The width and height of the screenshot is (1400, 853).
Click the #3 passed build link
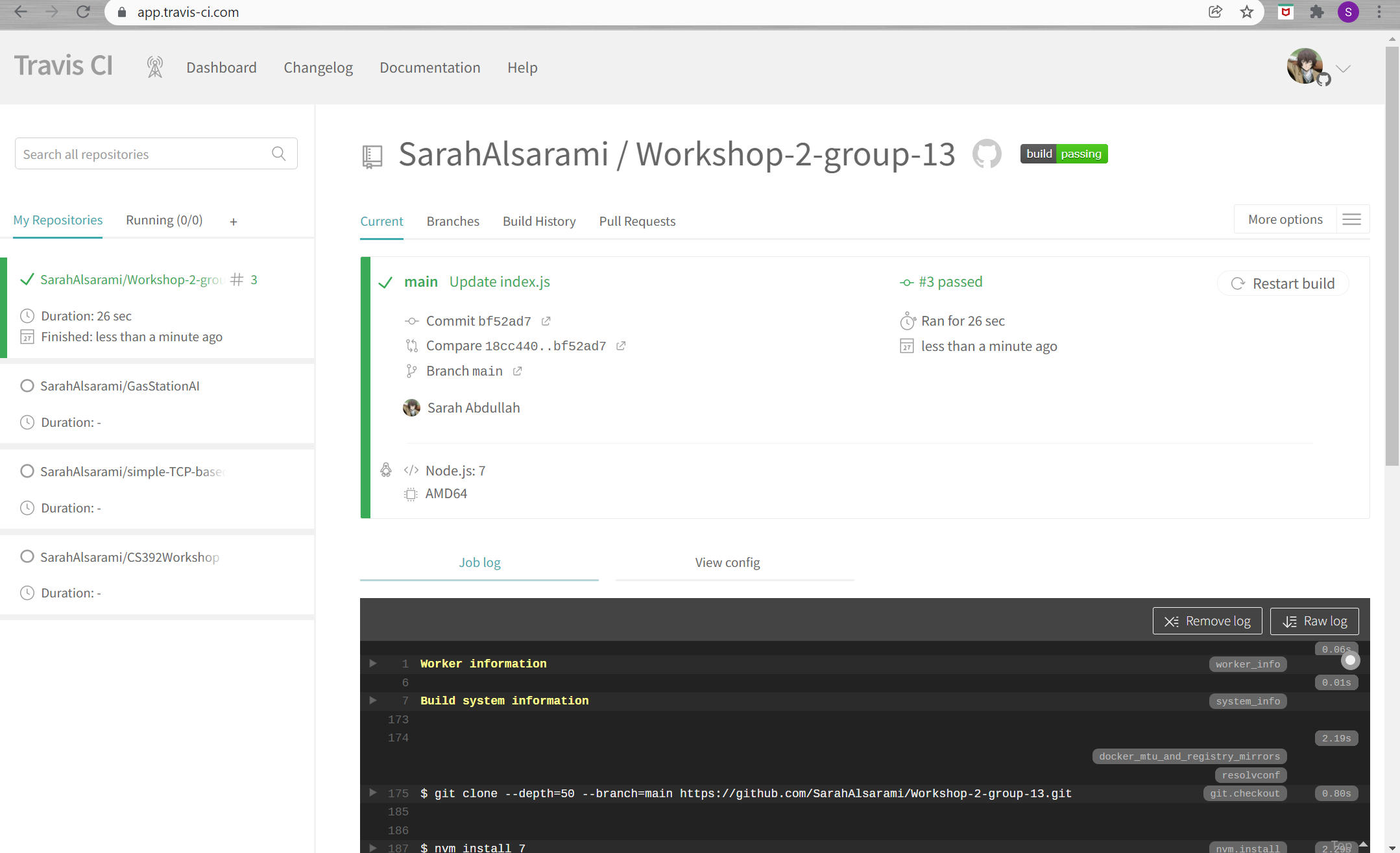pos(950,282)
